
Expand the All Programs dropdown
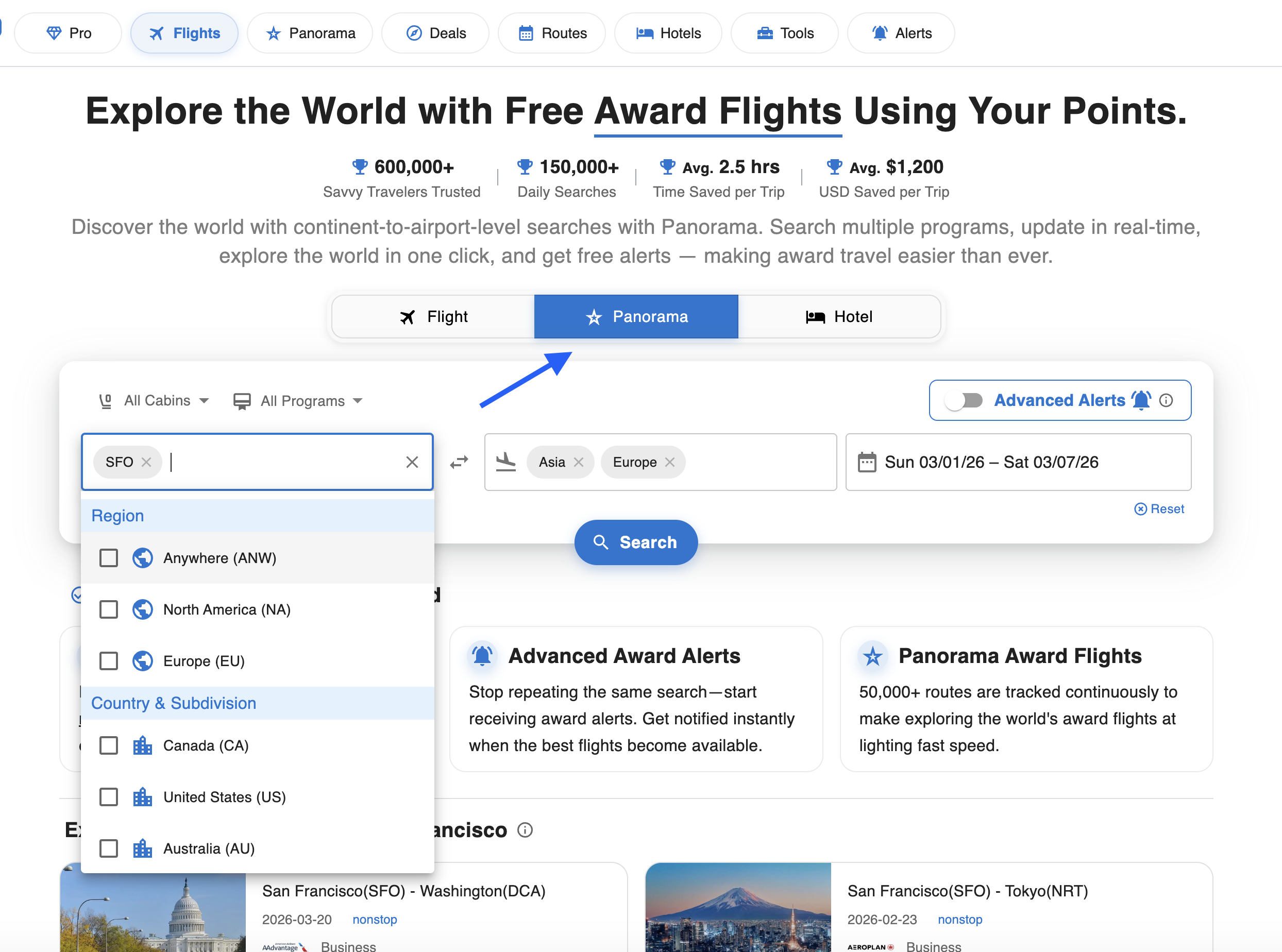pyautogui.click(x=298, y=401)
